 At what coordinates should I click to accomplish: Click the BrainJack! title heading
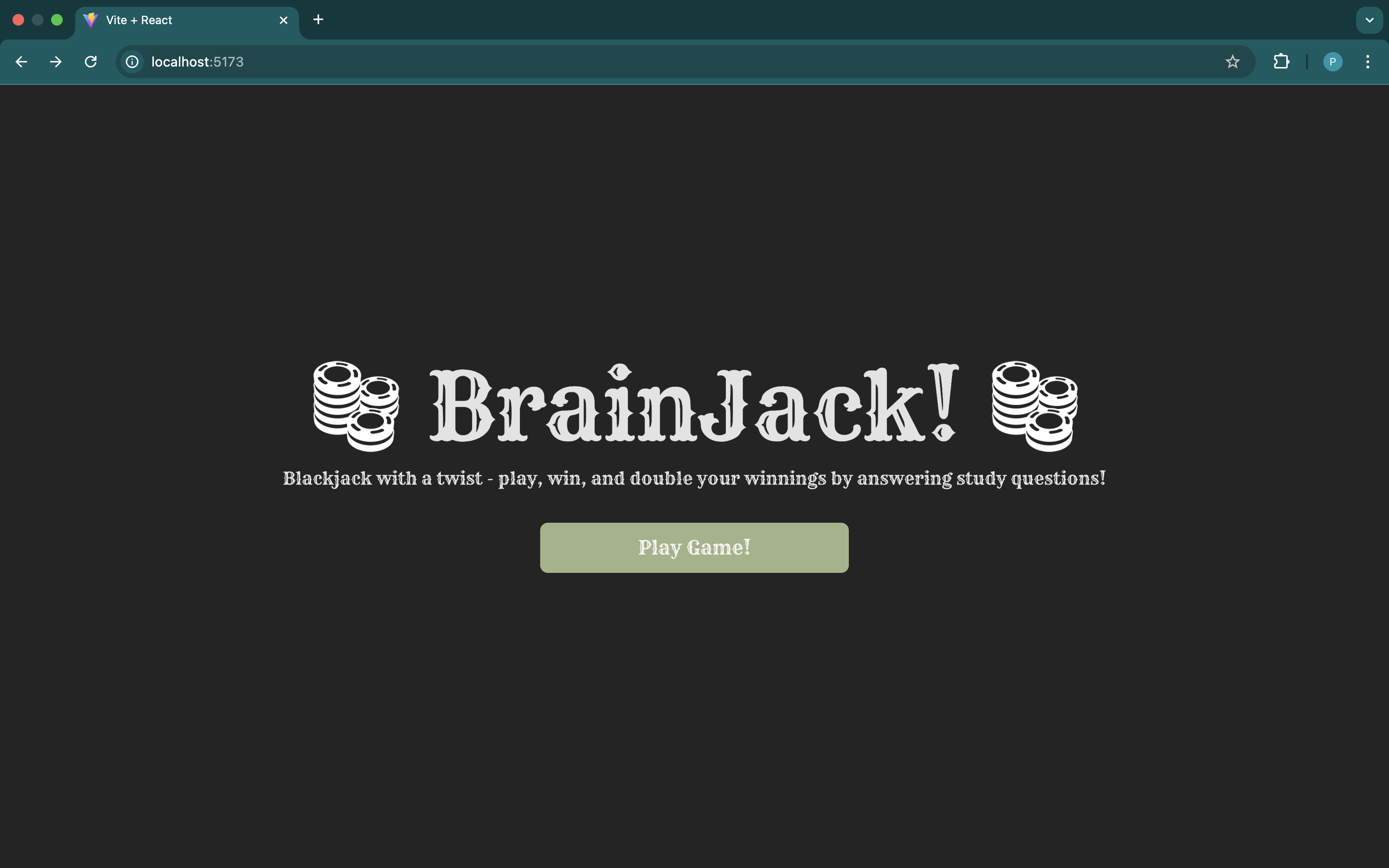[694, 406]
